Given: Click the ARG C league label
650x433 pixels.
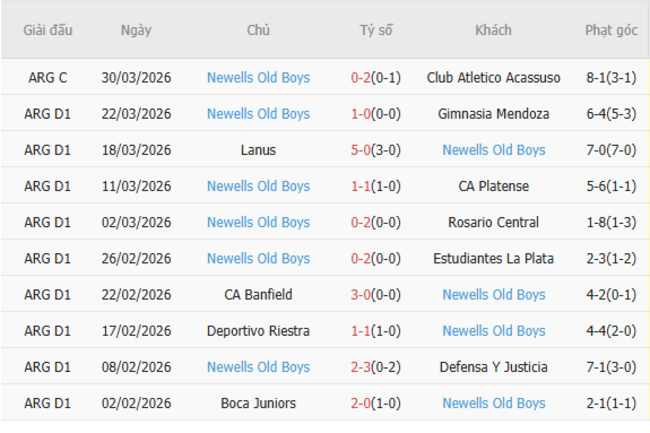Looking at the screenshot, I should coord(48,78).
